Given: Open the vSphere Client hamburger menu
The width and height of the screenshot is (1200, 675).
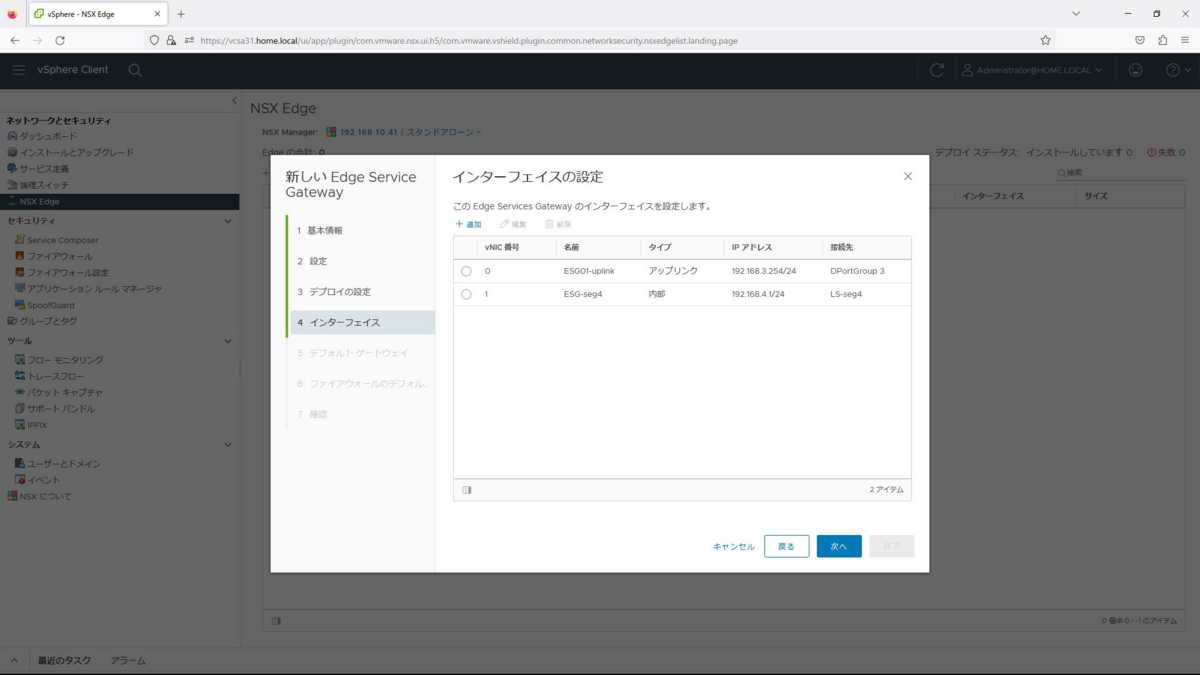Looking at the screenshot, I should click(19, 70).
